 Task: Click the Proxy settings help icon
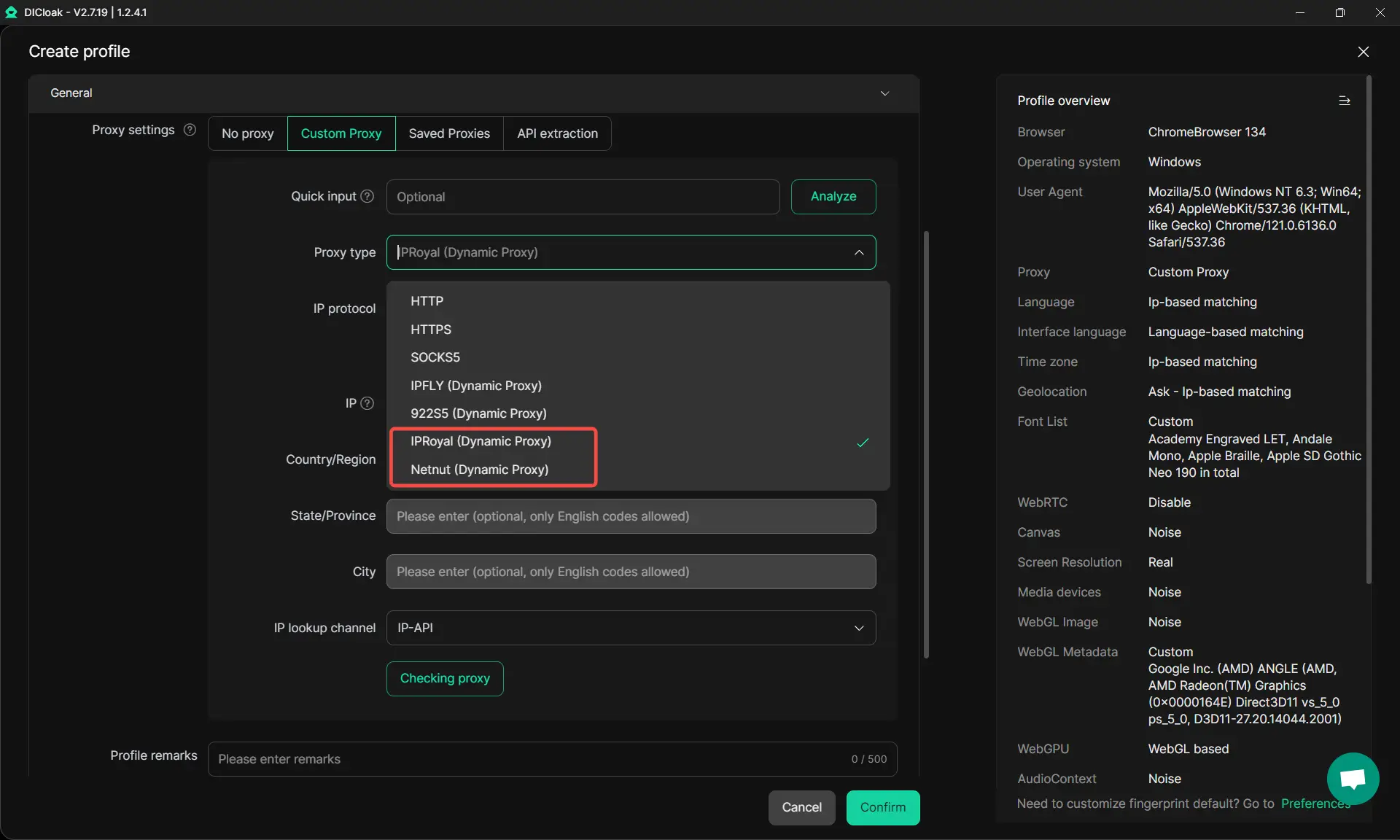coord(190,130)
